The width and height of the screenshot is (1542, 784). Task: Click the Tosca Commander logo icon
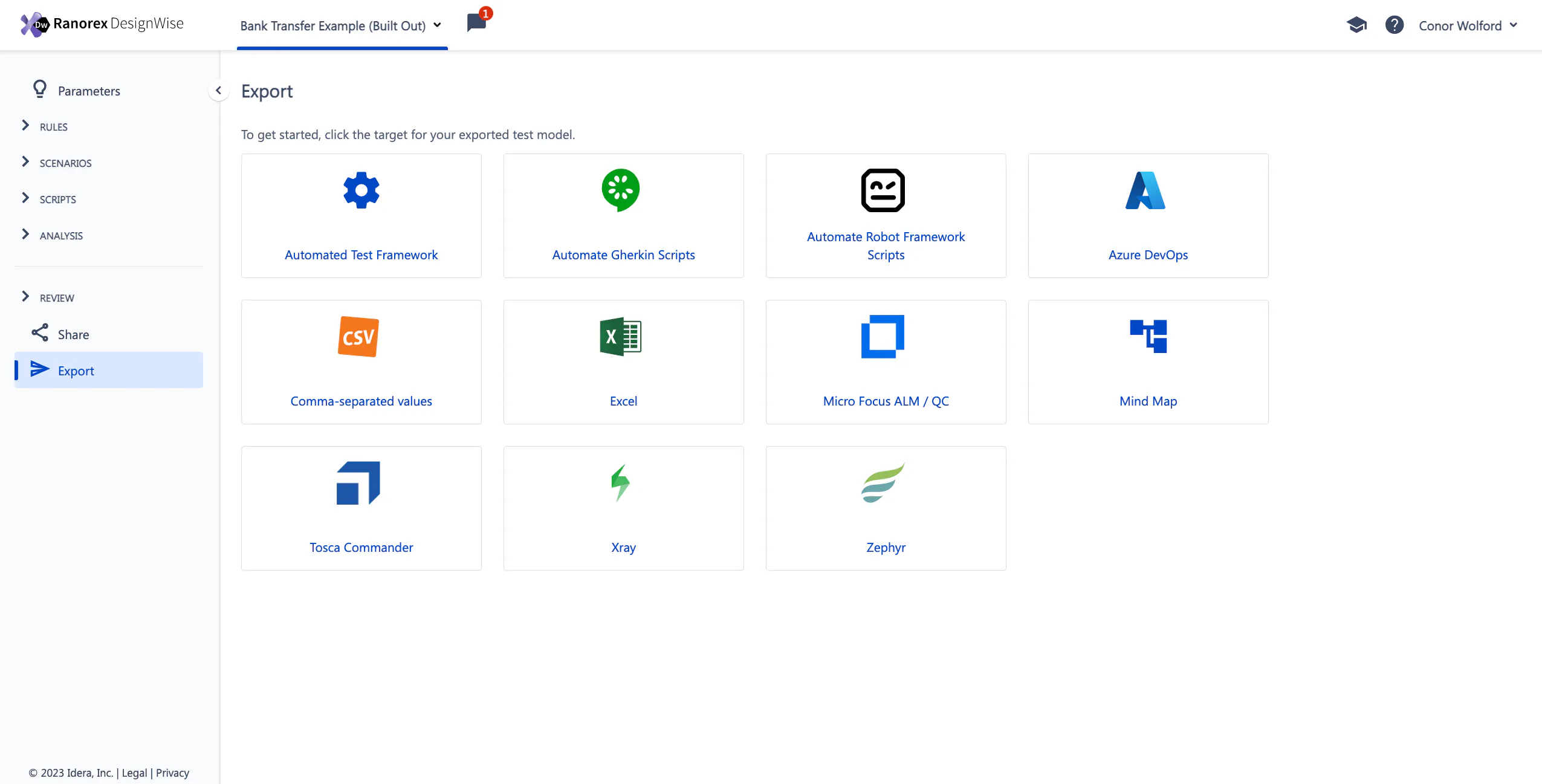(x=358, y=483)
